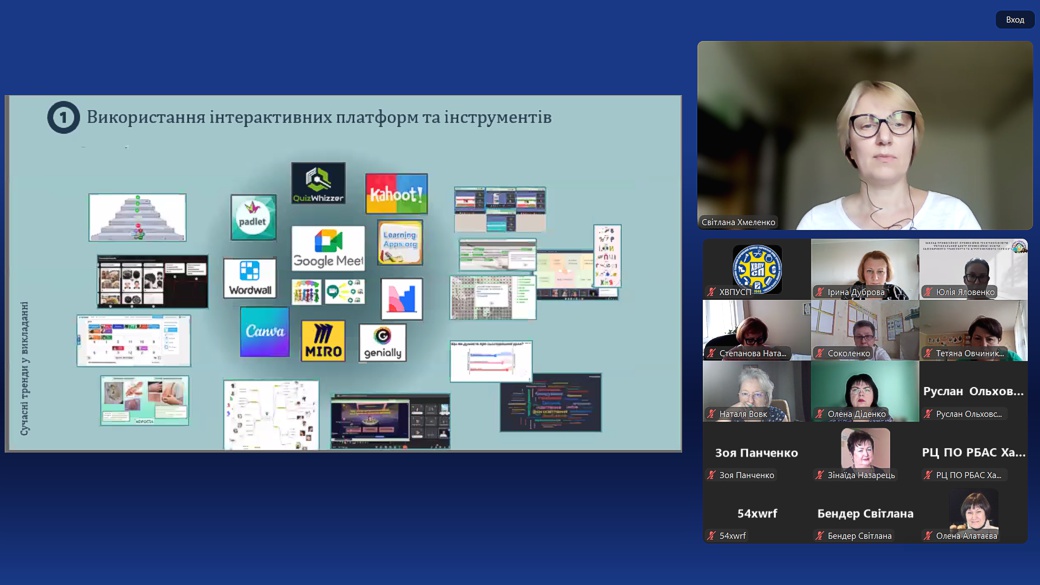Click muted mic icon beside Олена Алатаєва
Screen dimensions: 1040x585
click(929, 536)
